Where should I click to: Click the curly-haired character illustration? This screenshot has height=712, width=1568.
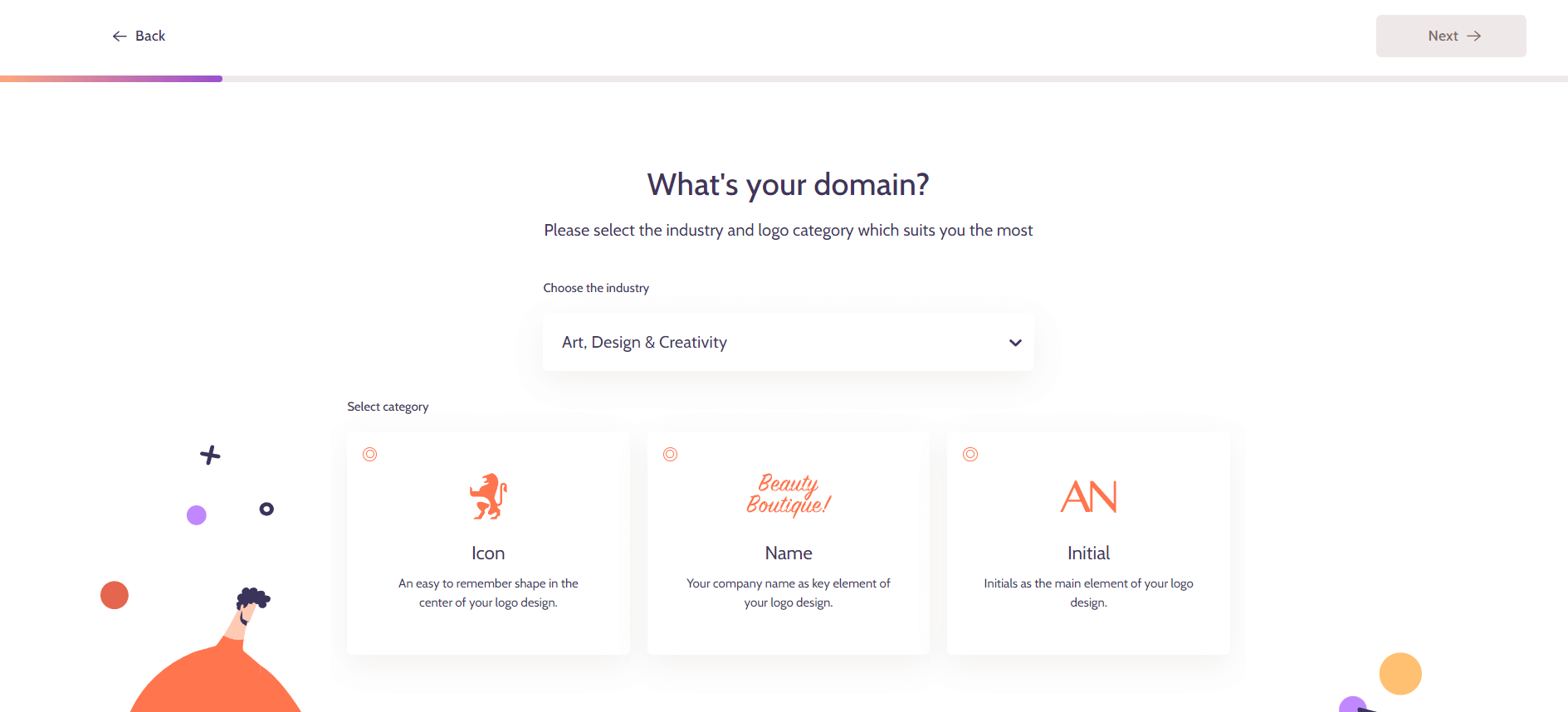pos(249,610)
